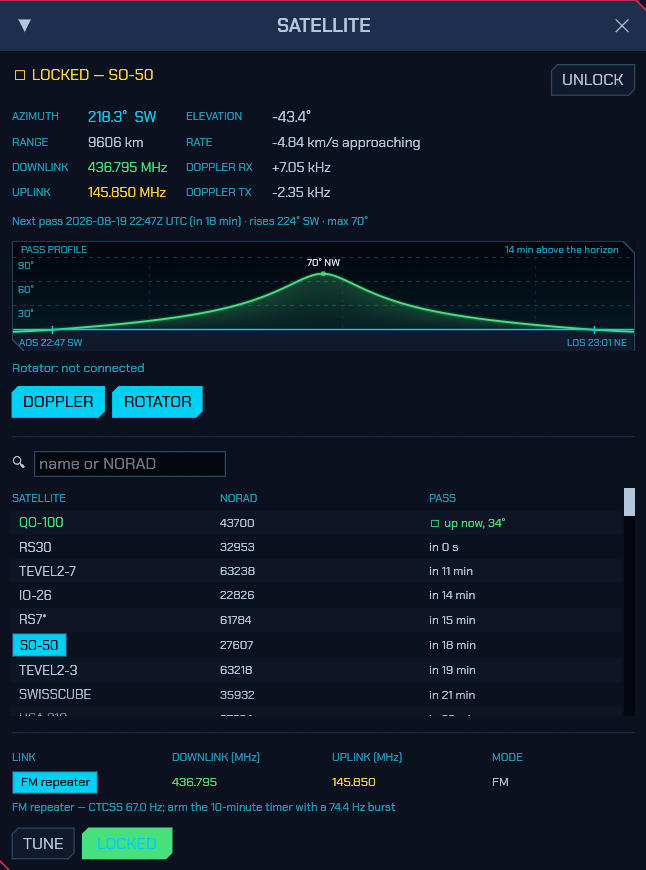This screenshot has height=870, width=646.
Task: Click NORAD number 27607
Action: point(236,645)
